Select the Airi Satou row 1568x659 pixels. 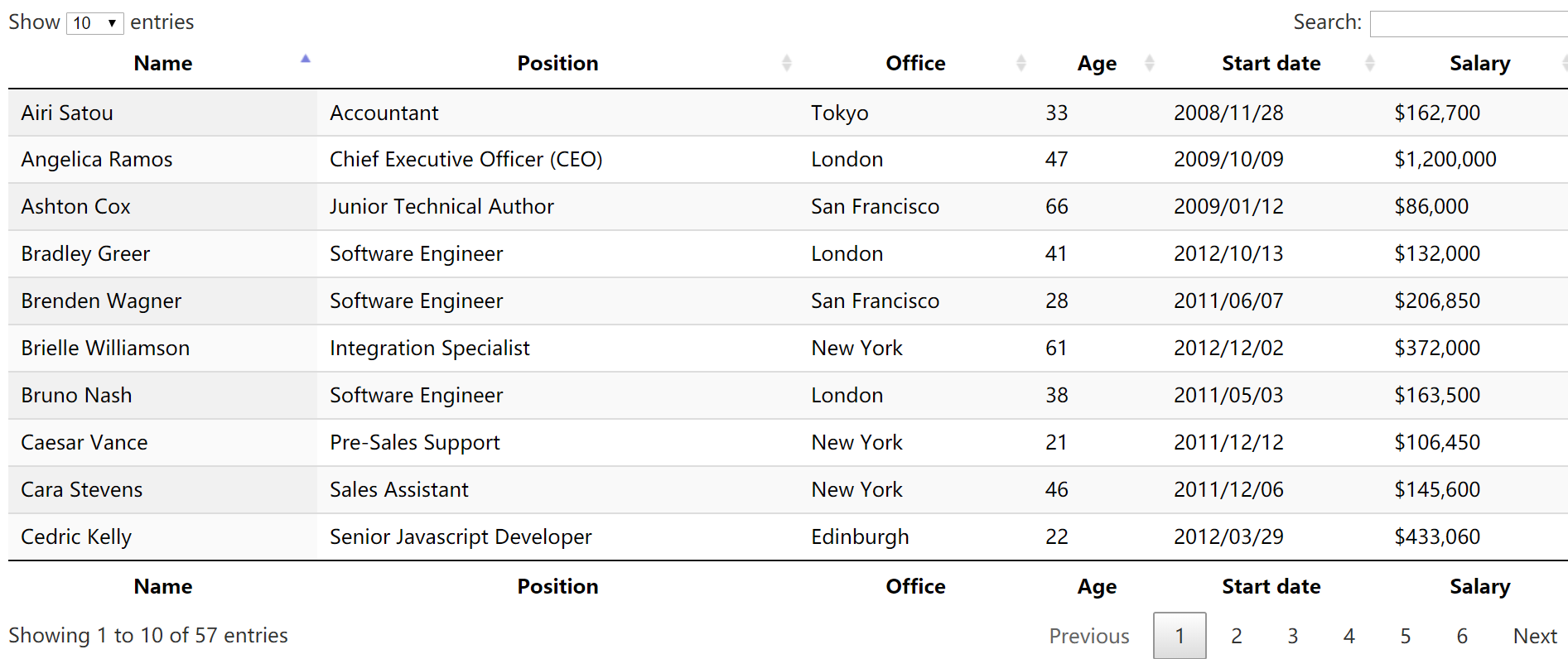click(x=788, y=113)
